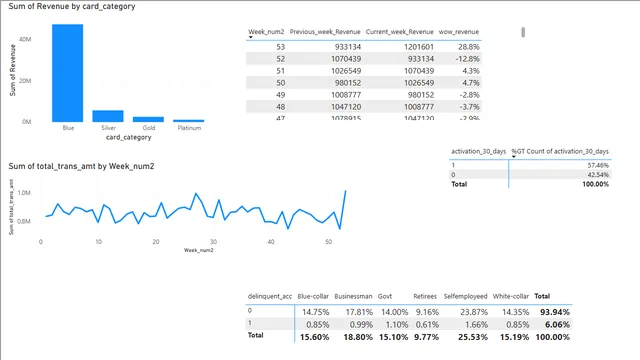
Task: Click the card_category axis title
Action: tap(129, 137)
